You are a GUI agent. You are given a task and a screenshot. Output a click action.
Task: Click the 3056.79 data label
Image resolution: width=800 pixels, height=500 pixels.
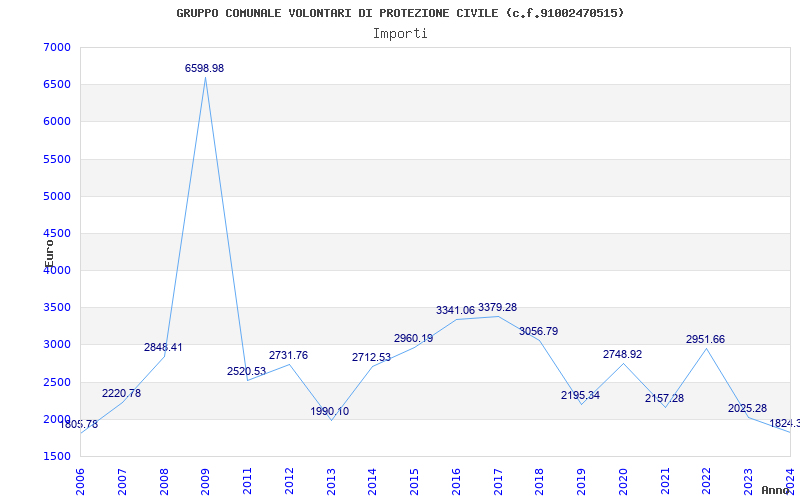(x=539, y=332)
